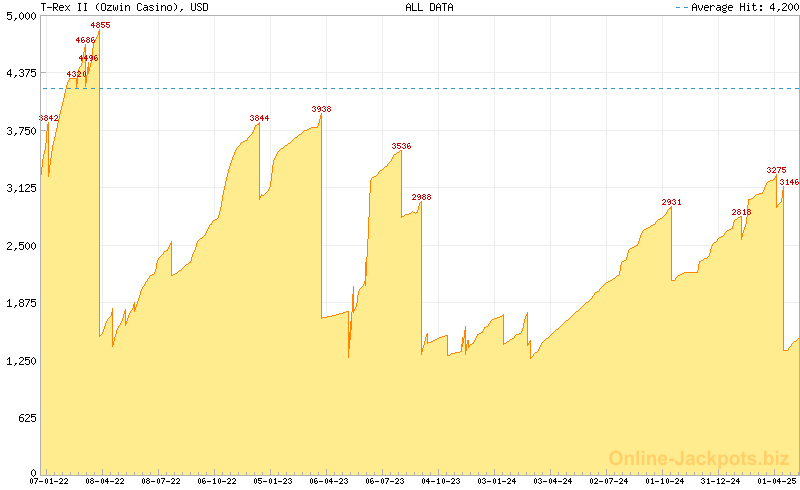
Task: Click the 01-10-24 x-axis date label
Action: pyautogui.click(x=665, y=481)
